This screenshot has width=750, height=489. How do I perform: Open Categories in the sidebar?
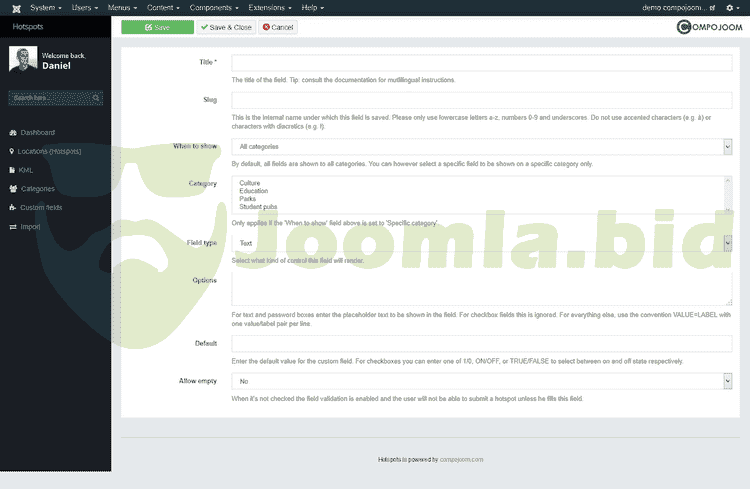point(37,189)
